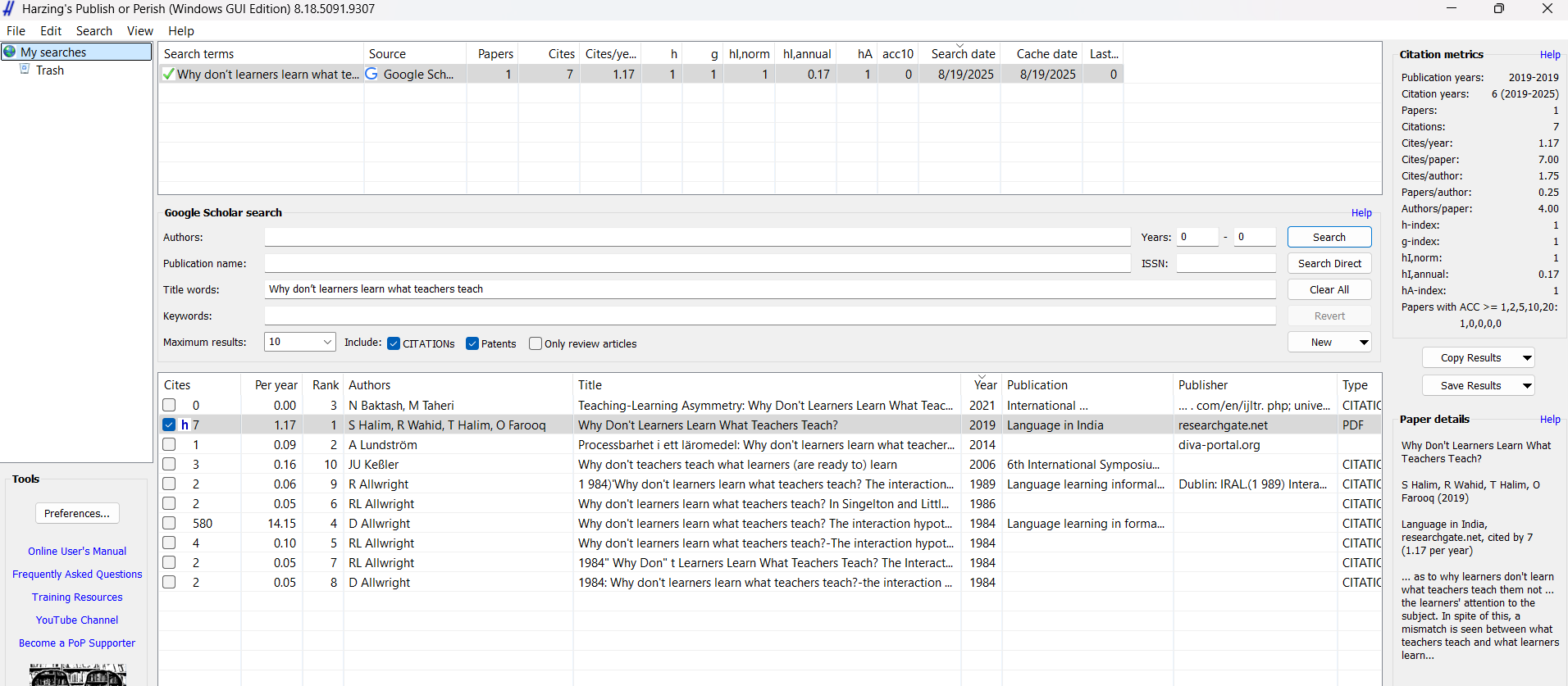The width and height of the screenshot is (1568, 686).
Task: Select the 'Processbarhet i ett läromedel' title
Action: (x=766, y=444)
